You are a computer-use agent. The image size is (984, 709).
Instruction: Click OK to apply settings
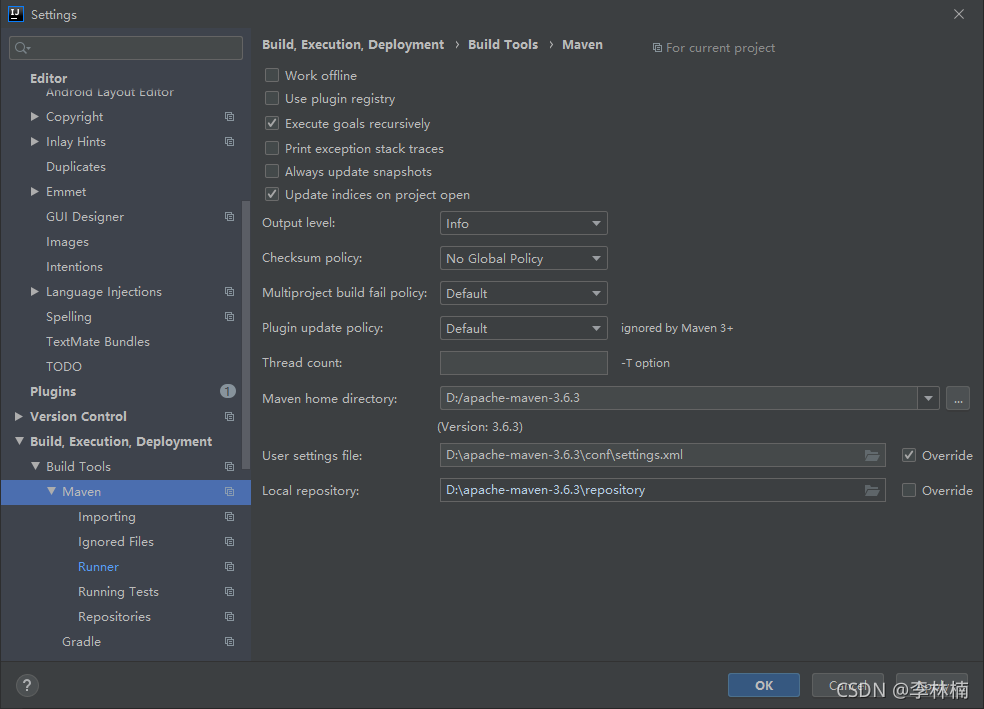point(764,685)
